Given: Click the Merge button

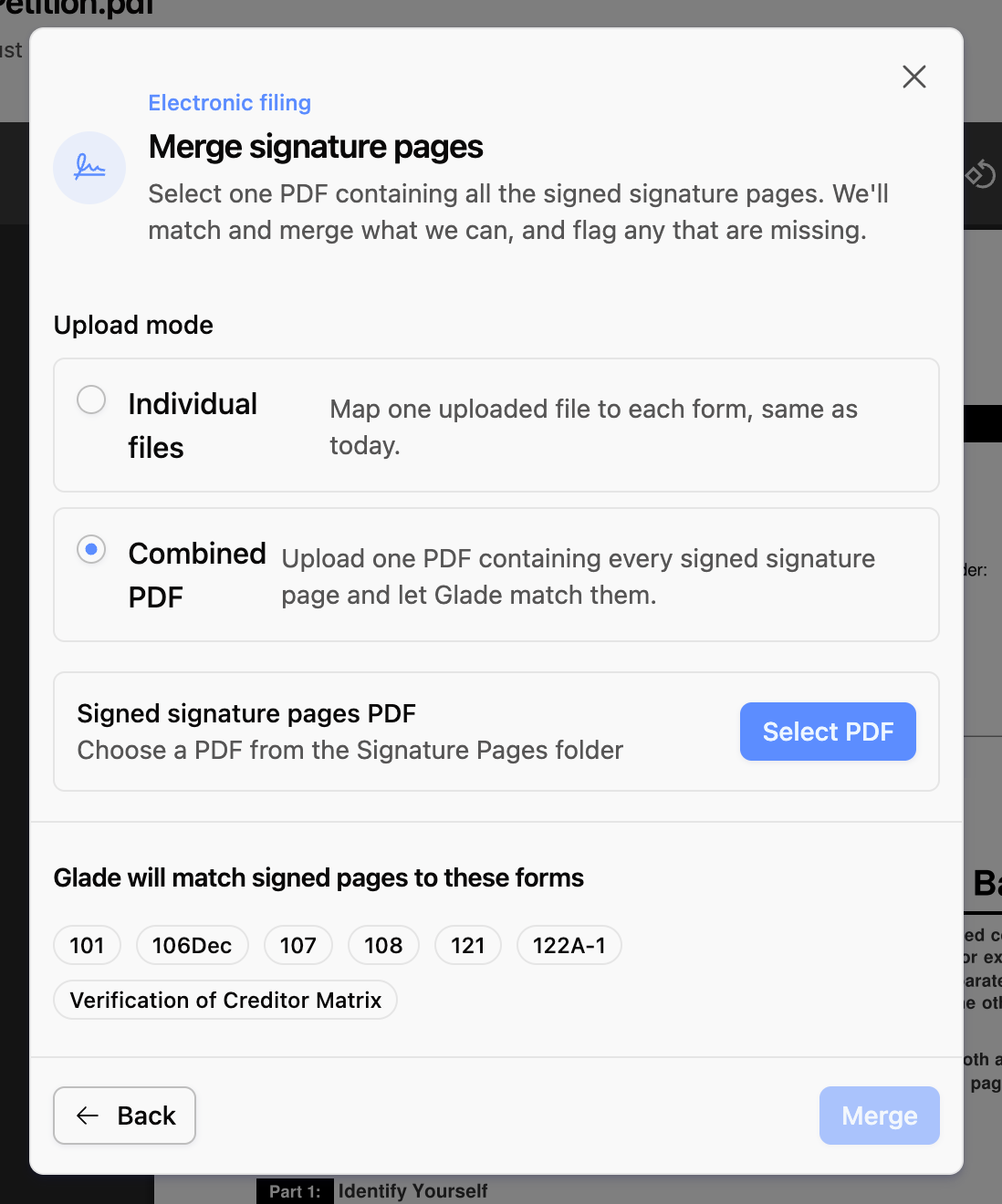Looking at the screenshot, I should (x=880, y=1116).
